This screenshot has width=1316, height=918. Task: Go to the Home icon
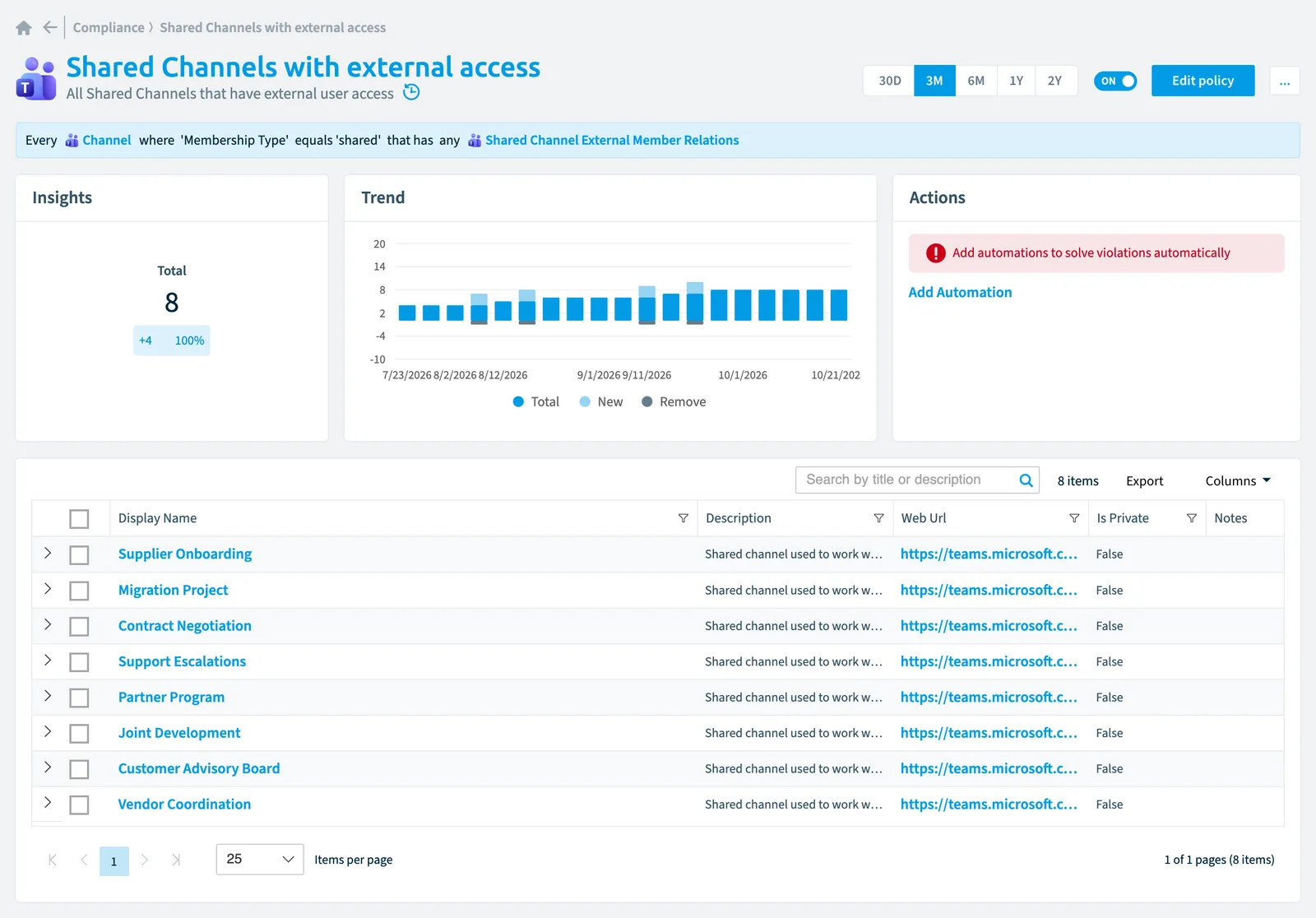[24, 28]
